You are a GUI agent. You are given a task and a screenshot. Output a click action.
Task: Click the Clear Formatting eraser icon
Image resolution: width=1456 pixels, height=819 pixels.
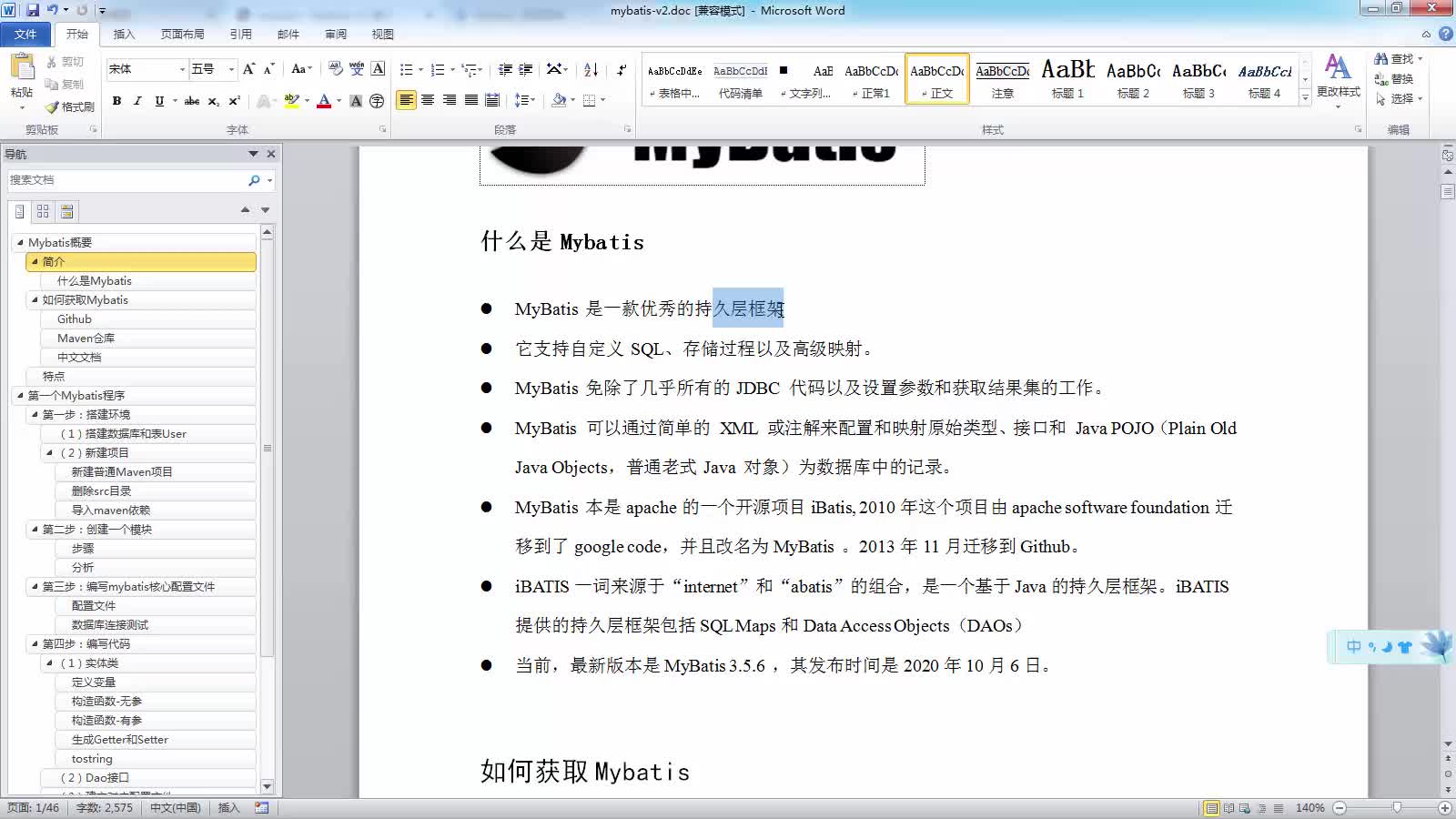tap(335, 69)
